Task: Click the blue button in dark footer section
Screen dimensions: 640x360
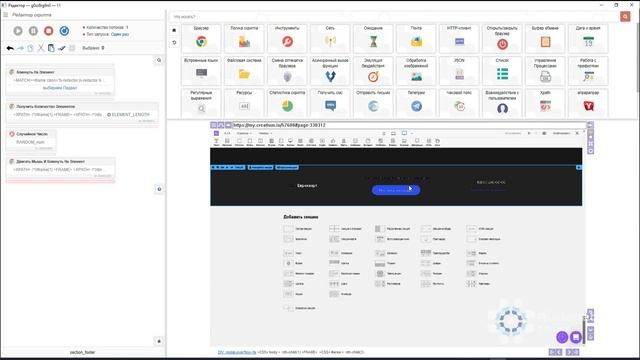Action: (x=396, y=190)
